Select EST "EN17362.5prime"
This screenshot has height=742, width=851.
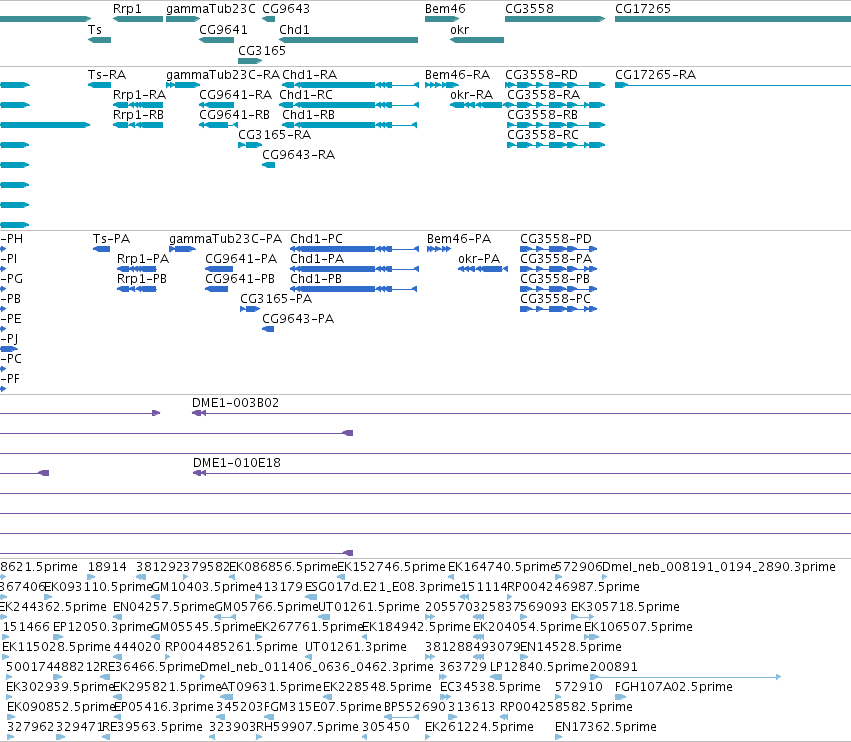(606, 727)
